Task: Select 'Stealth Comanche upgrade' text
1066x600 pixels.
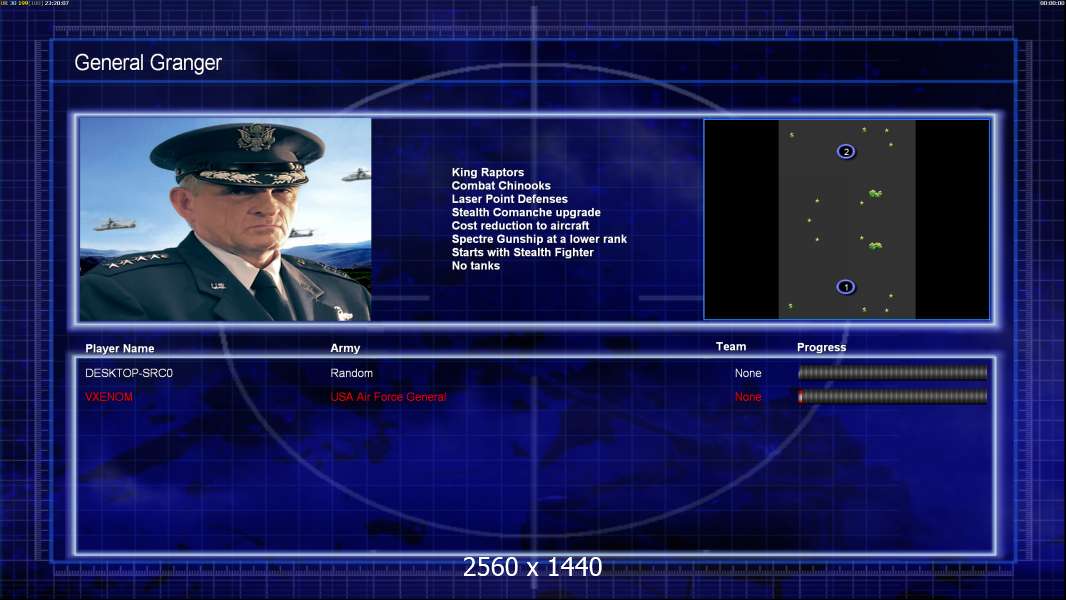Action: 526,212
